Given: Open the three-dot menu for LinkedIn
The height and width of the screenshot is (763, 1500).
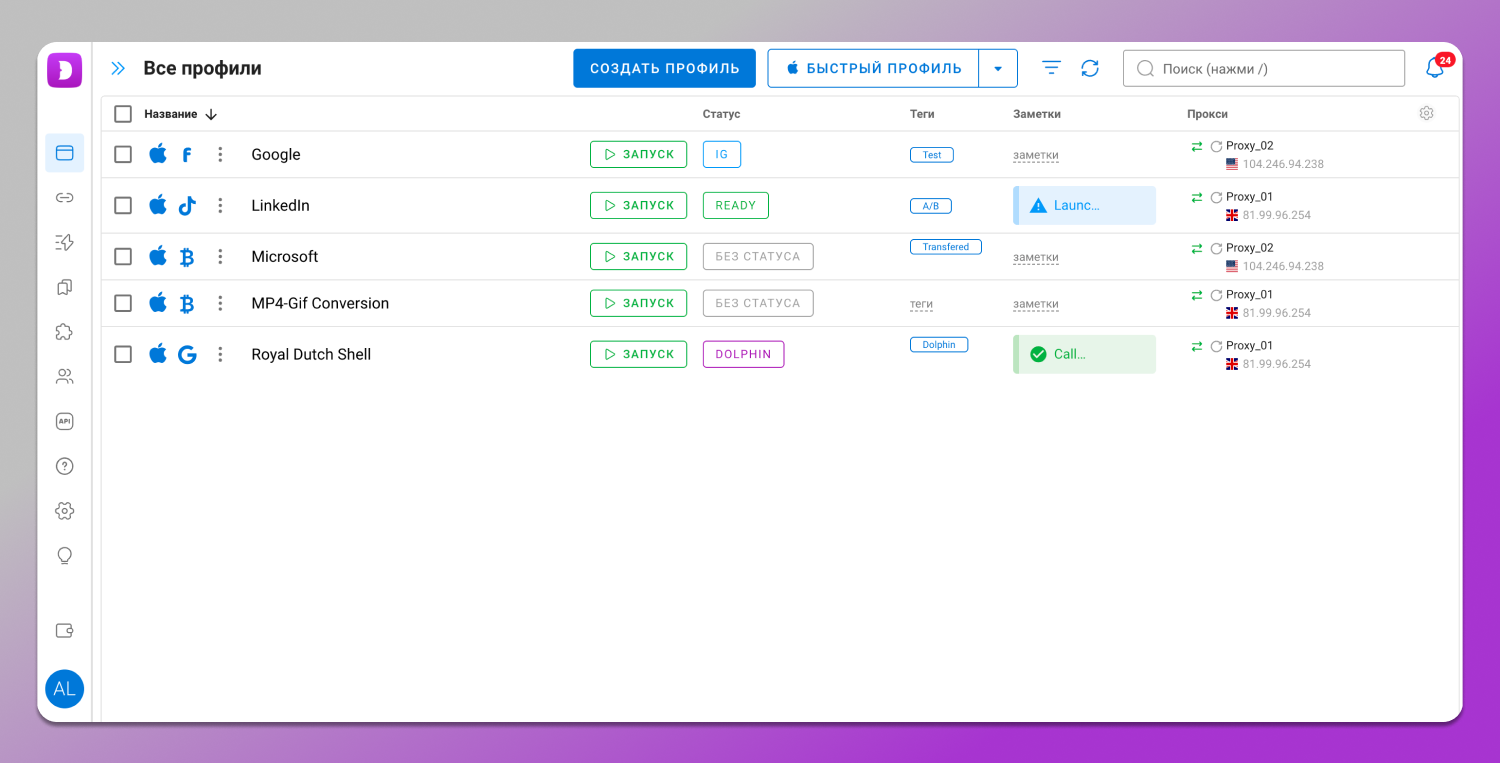Looking at the screenshot, I should click(x=220, y=205).
